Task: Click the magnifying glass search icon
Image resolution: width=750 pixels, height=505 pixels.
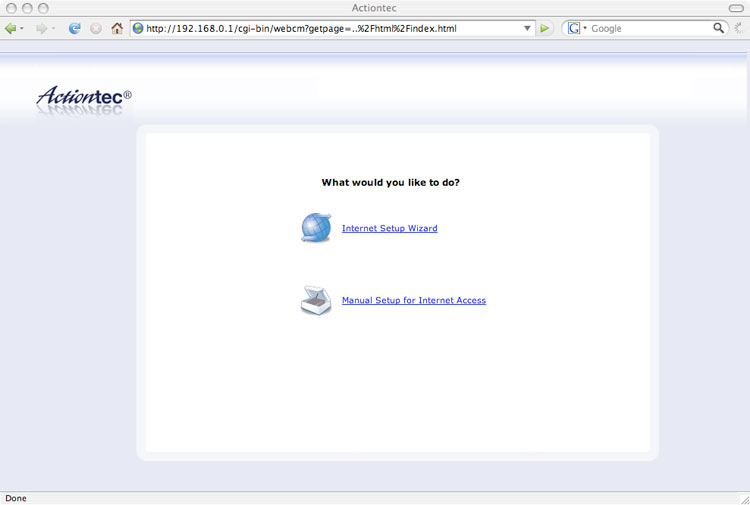Action: [718, 28]
